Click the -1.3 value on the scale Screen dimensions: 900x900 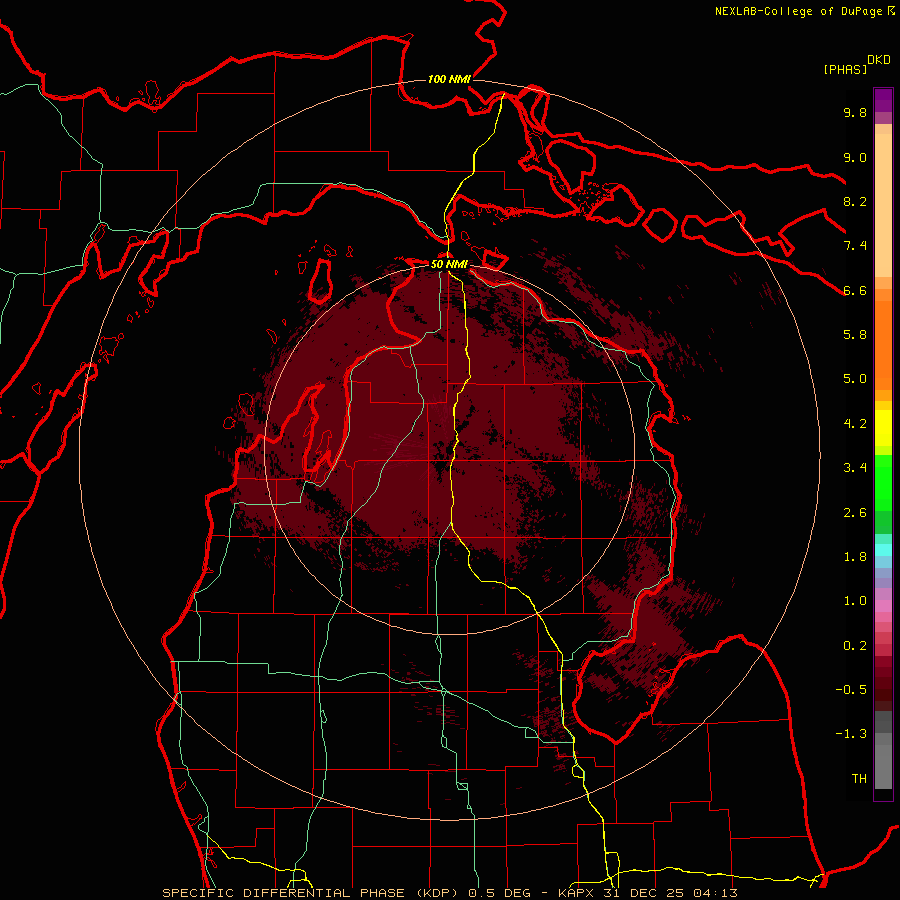tap(851, 734)
